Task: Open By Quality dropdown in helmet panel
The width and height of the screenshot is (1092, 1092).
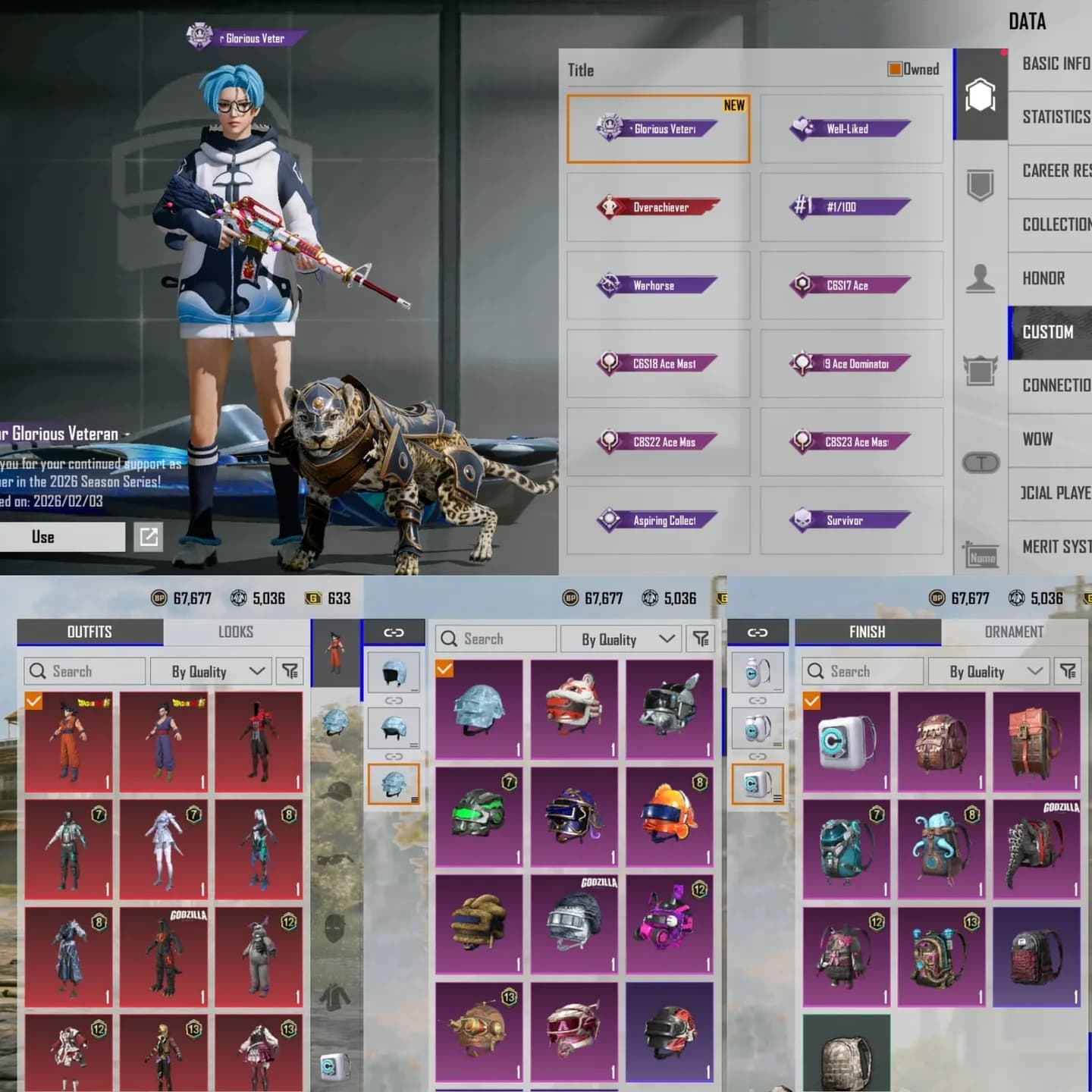Action: tap(620, 639)
